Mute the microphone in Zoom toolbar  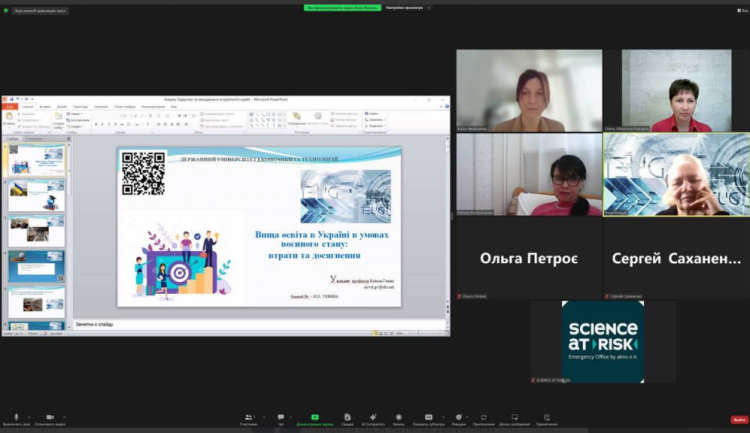point(16,417)
